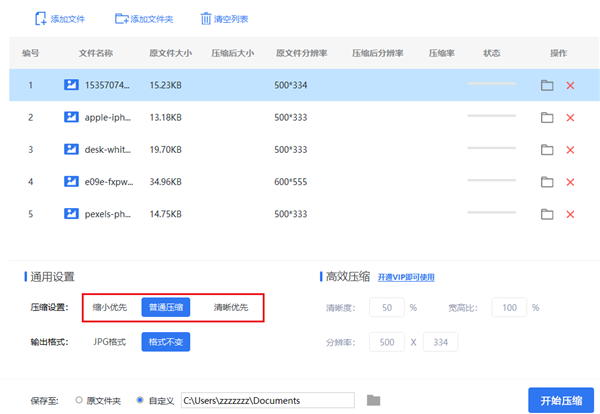Click the save path field C:\Users\zzzzzzz\Documents
This screenshot has height=414, width=600.
[268, 400]
